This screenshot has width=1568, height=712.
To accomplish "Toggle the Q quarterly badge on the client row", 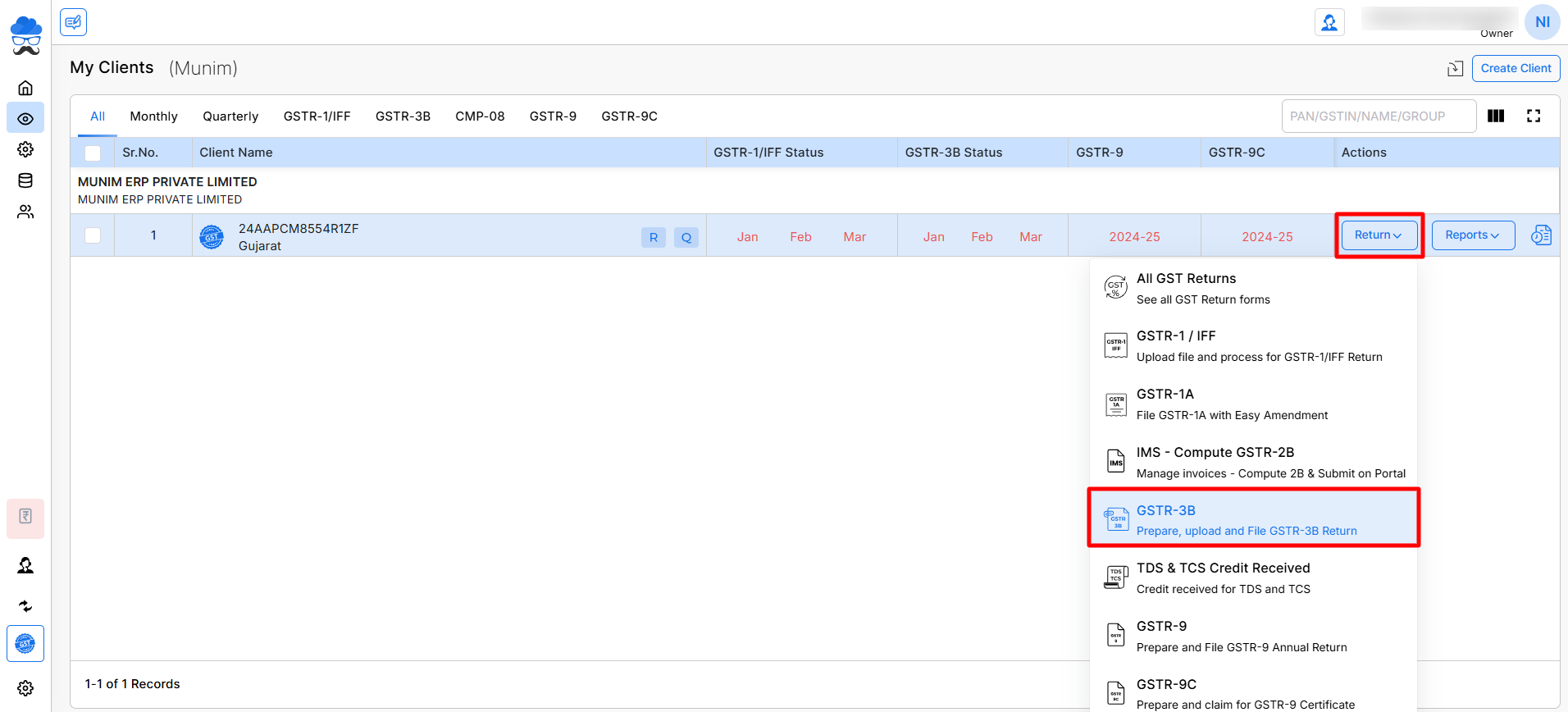I will (686, 237).
